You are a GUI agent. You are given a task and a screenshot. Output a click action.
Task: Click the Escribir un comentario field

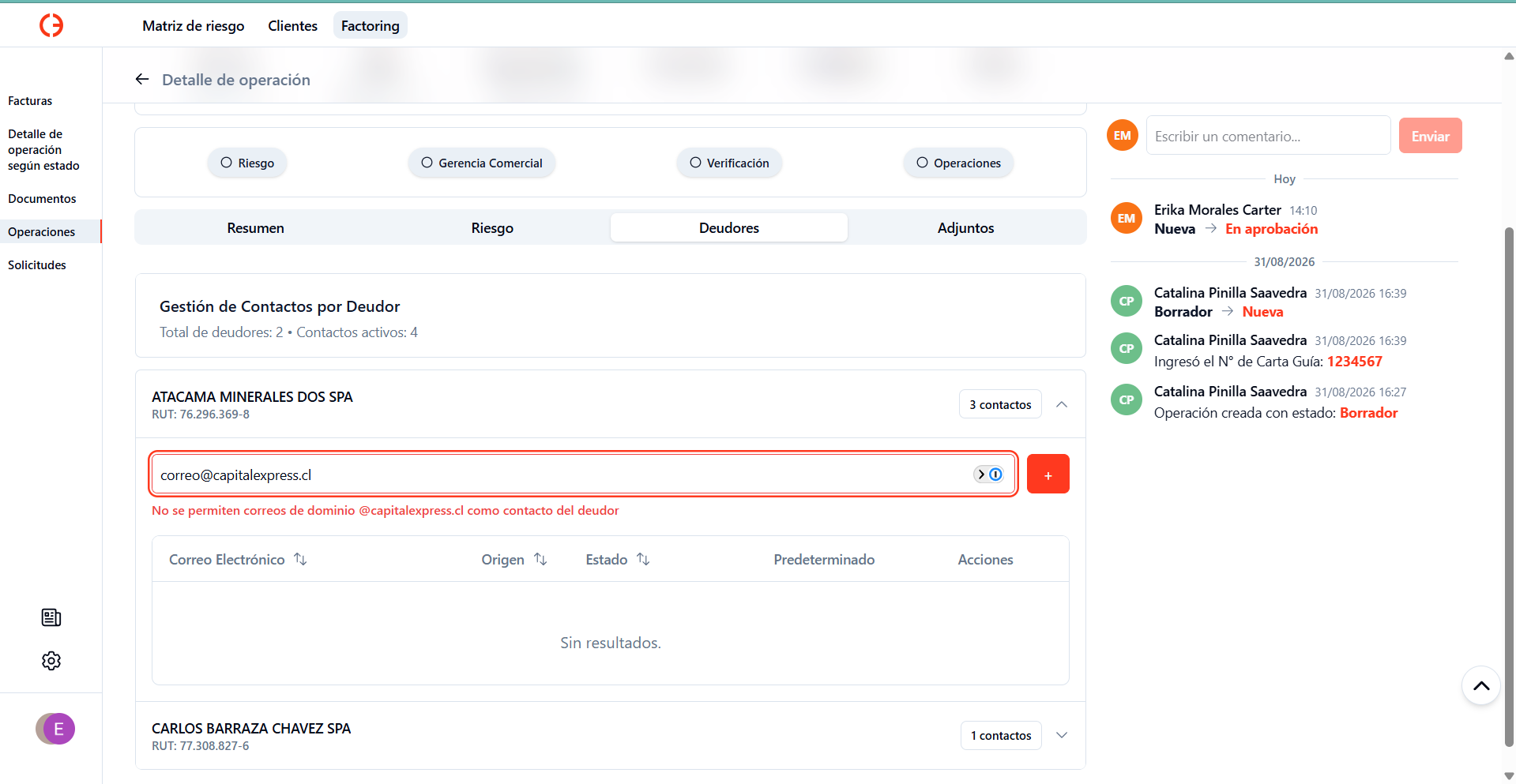[1268, 136]
